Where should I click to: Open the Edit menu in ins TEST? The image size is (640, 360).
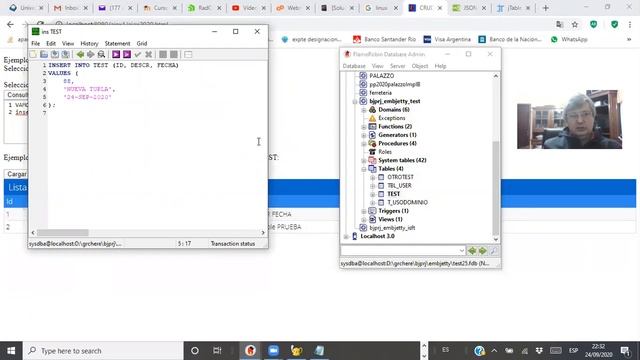51,43
